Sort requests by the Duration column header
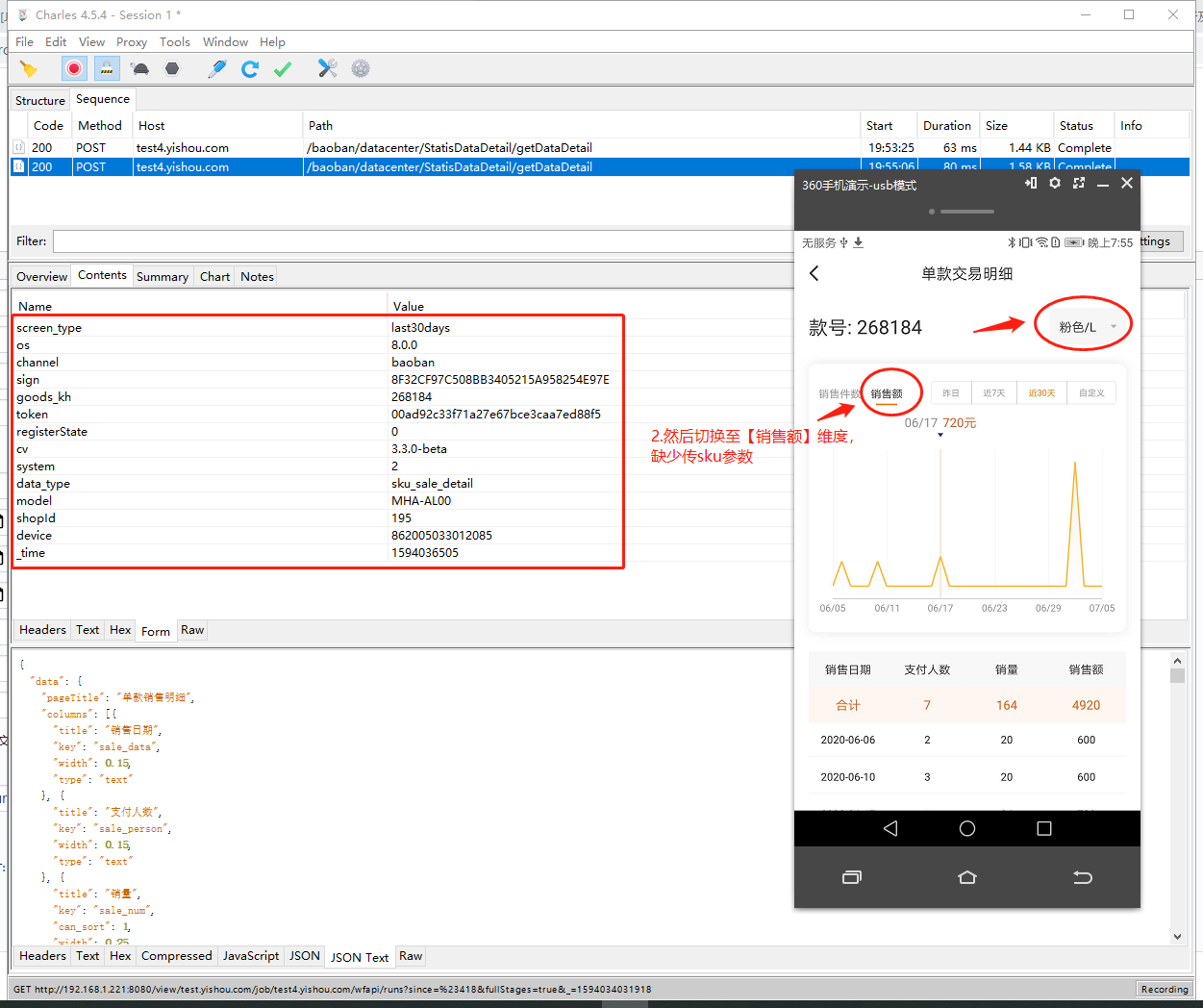This screenshot has width=1203, height=1008. coord(947,126)
